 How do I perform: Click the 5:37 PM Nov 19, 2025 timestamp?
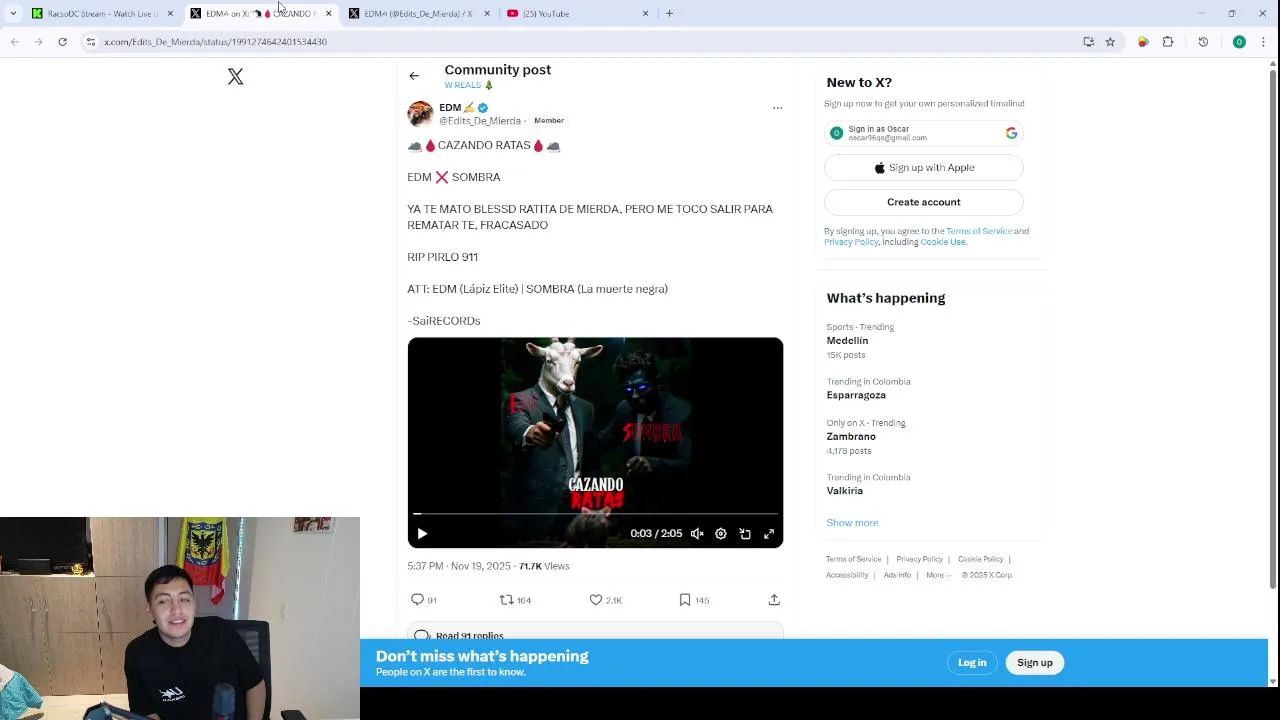pyautogui.click(x=459, y=566)
